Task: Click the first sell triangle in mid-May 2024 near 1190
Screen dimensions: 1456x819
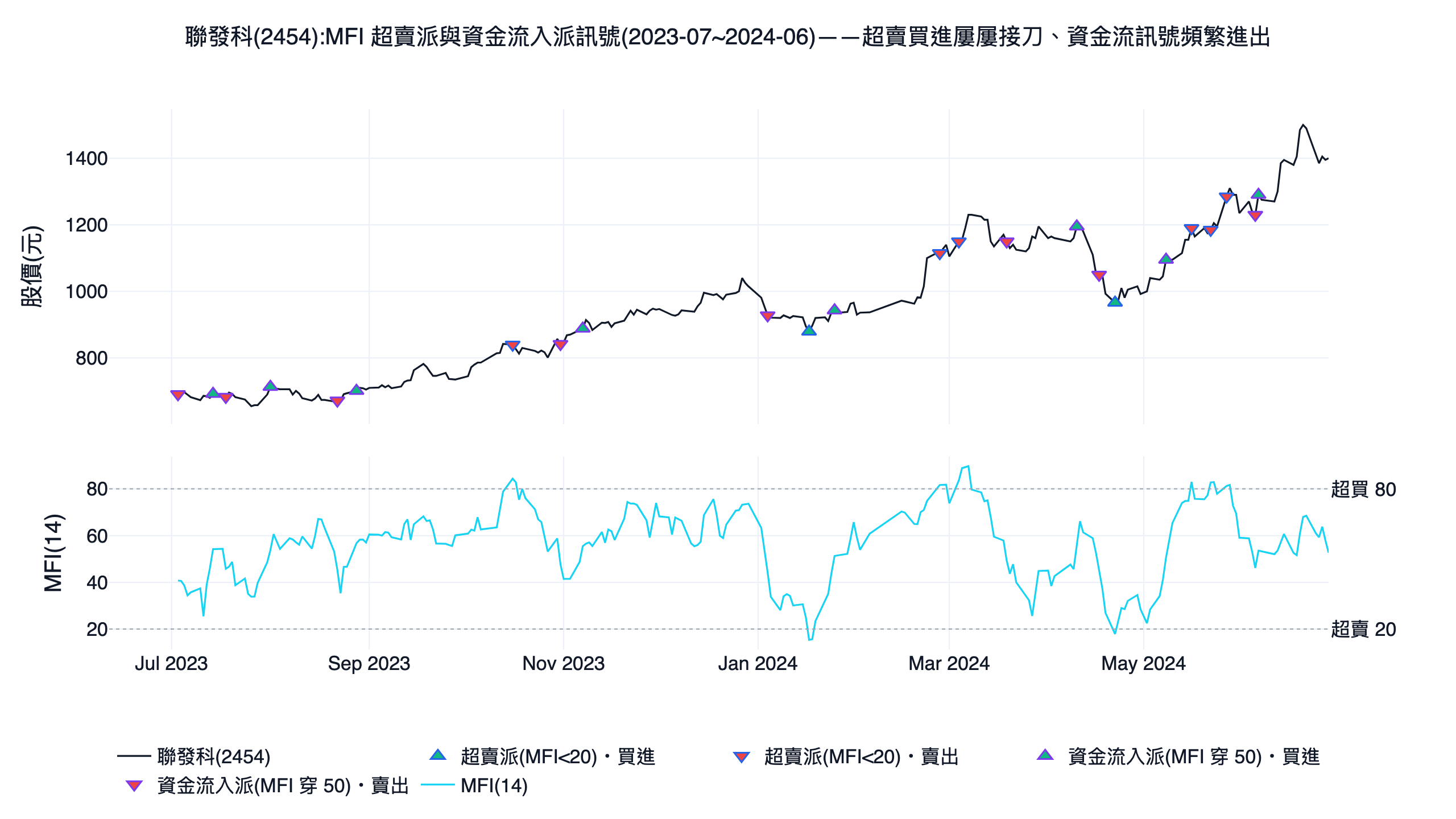Action: [x=1192, y=229]
